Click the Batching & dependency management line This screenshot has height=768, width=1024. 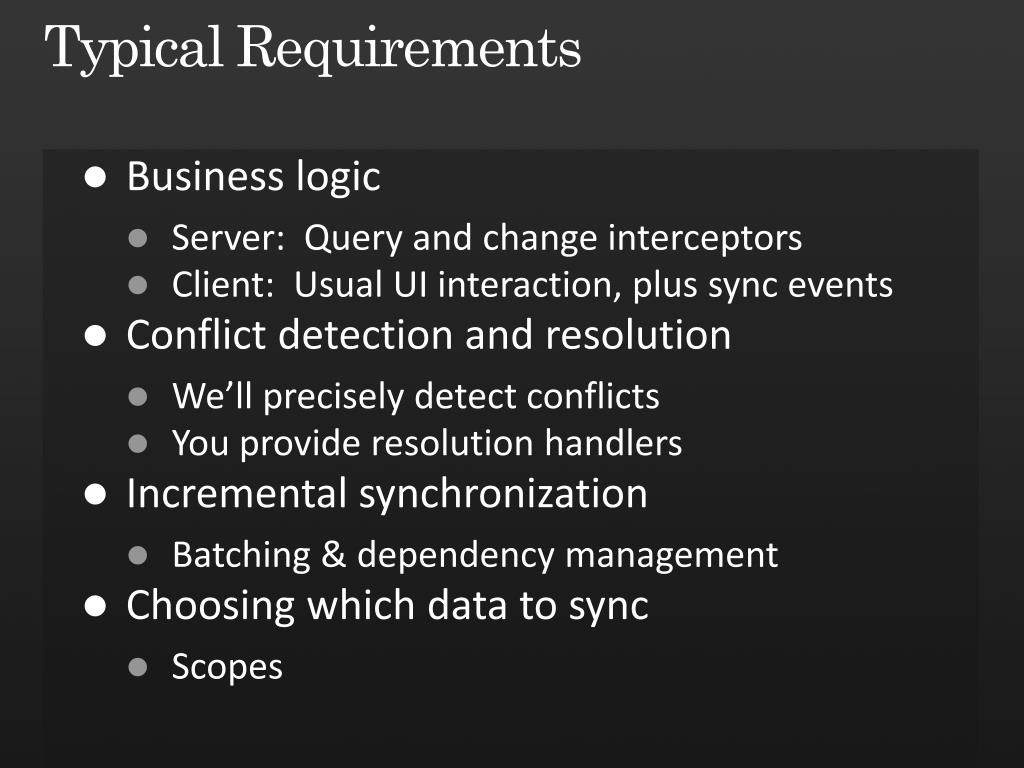tap(475, 556)
